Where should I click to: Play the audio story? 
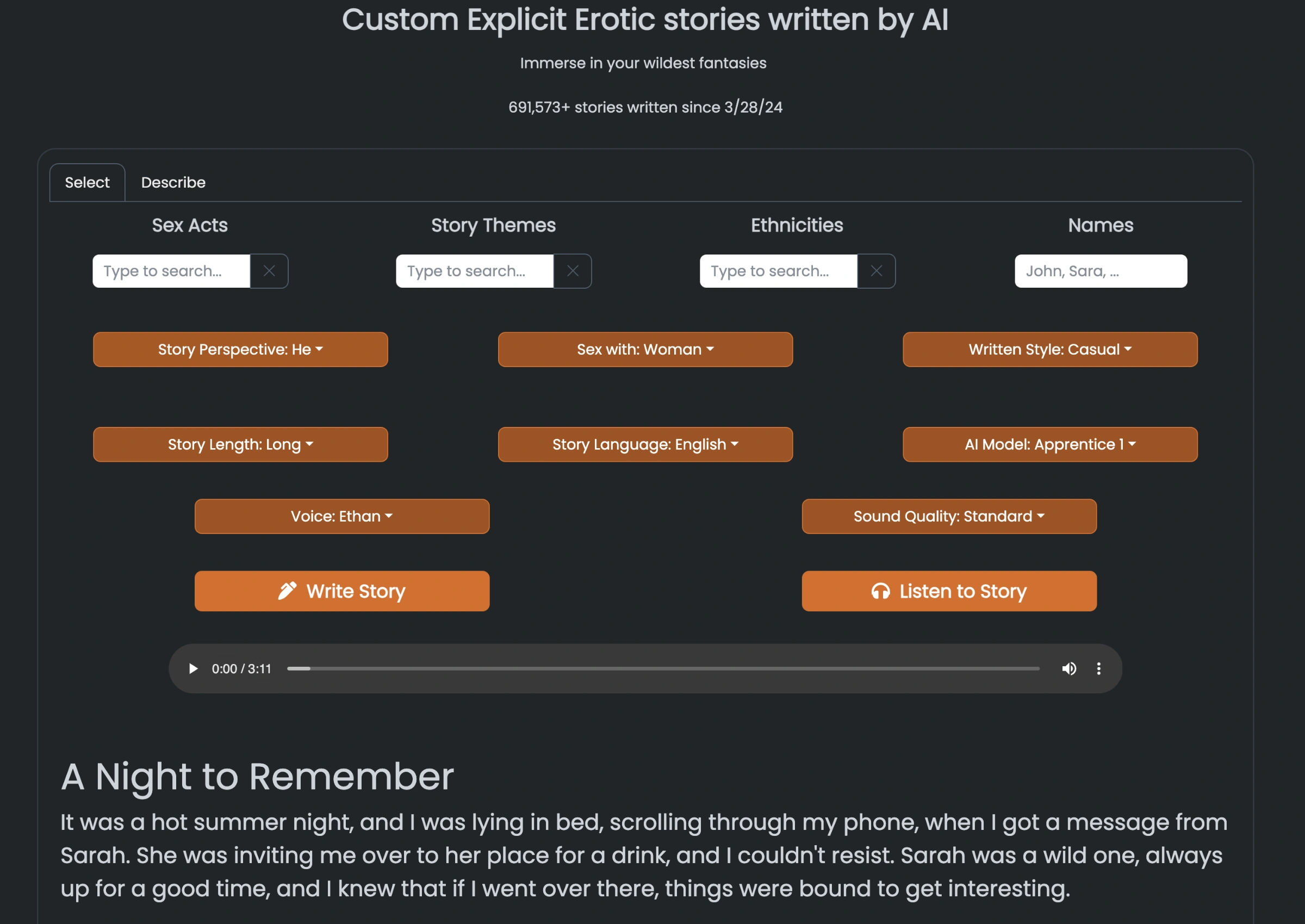pyautogui.click(x=194, y=668)
